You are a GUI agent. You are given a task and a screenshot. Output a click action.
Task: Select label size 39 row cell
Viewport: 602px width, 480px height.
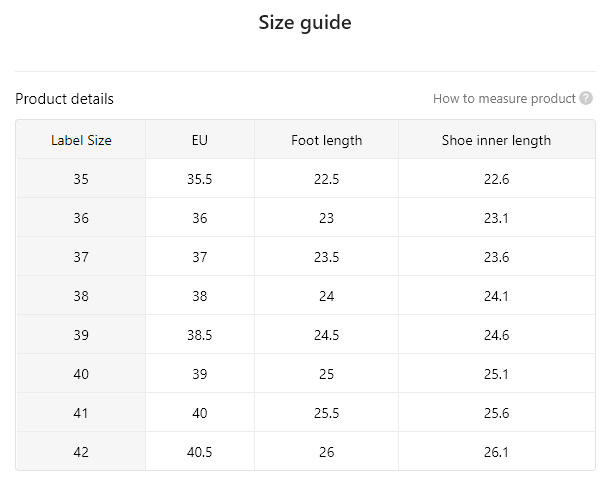point(81,335)
